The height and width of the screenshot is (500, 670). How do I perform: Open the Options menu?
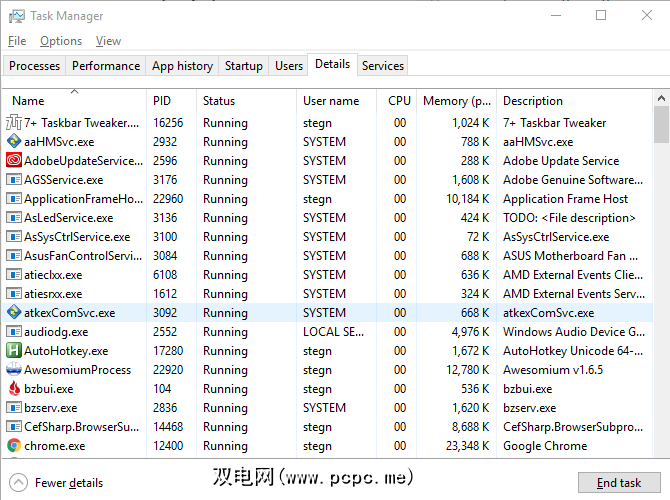click(61, 41)
